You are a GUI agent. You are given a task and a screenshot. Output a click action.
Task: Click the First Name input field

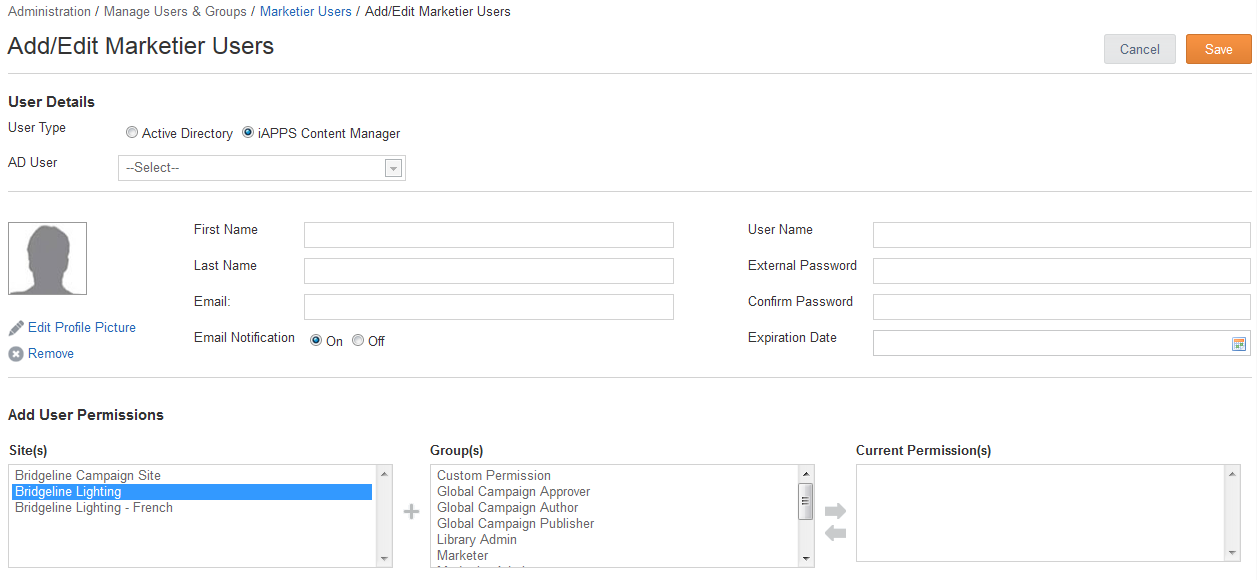[x=488, y=235]
